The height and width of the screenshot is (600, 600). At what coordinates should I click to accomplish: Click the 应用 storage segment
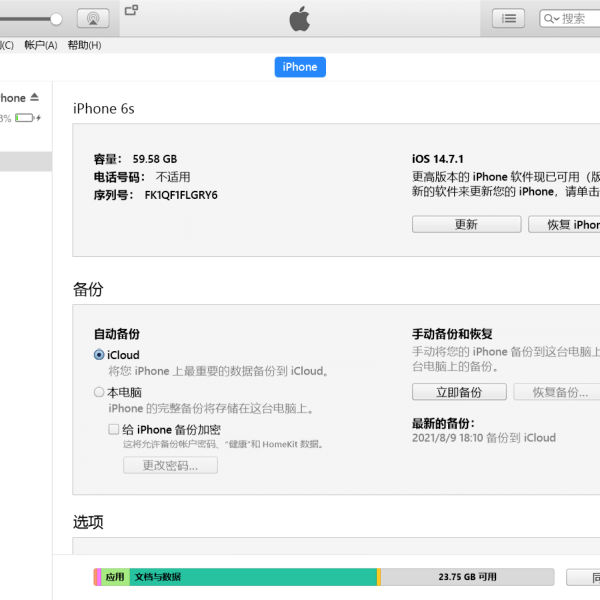click(115, 577)
